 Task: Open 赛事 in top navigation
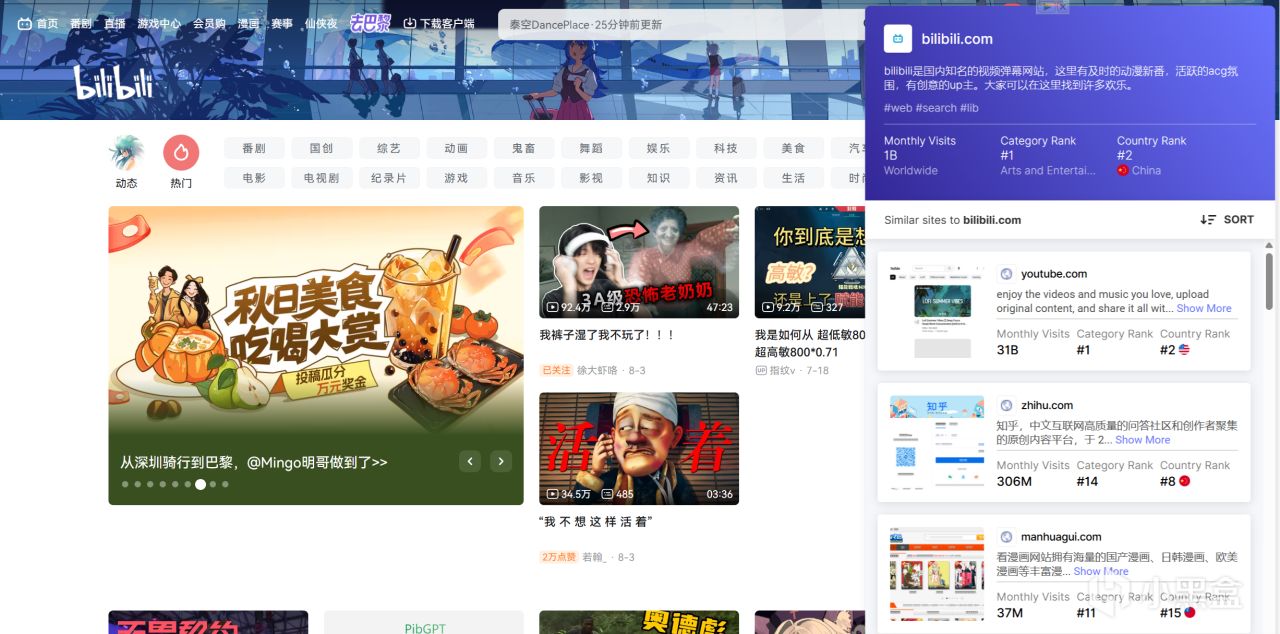click(x=282, y=23)
